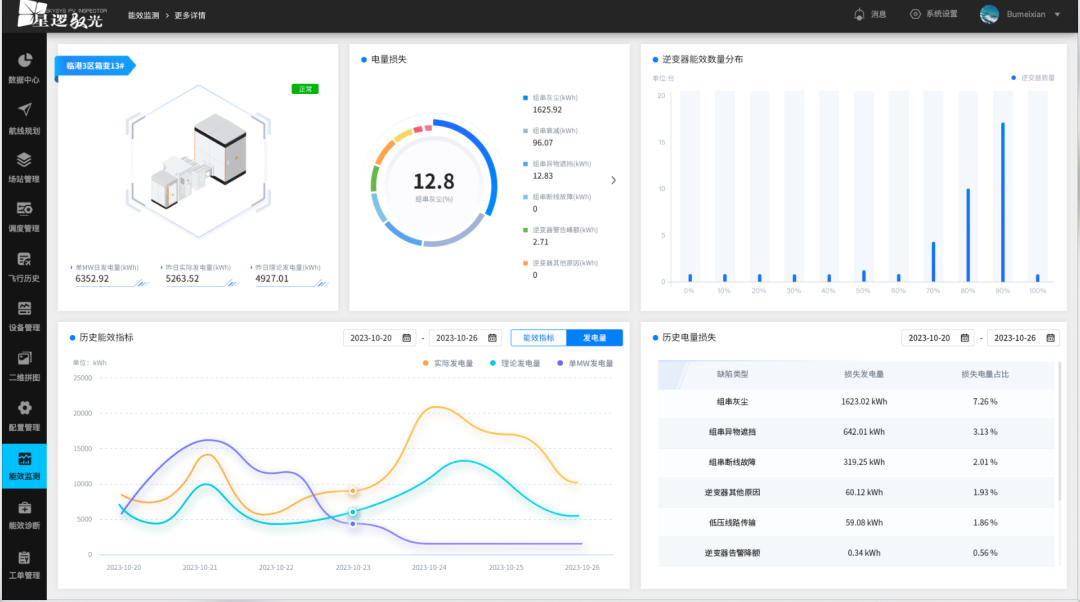Open the Bumeixian user dropdown

(x=1020, y=14)
